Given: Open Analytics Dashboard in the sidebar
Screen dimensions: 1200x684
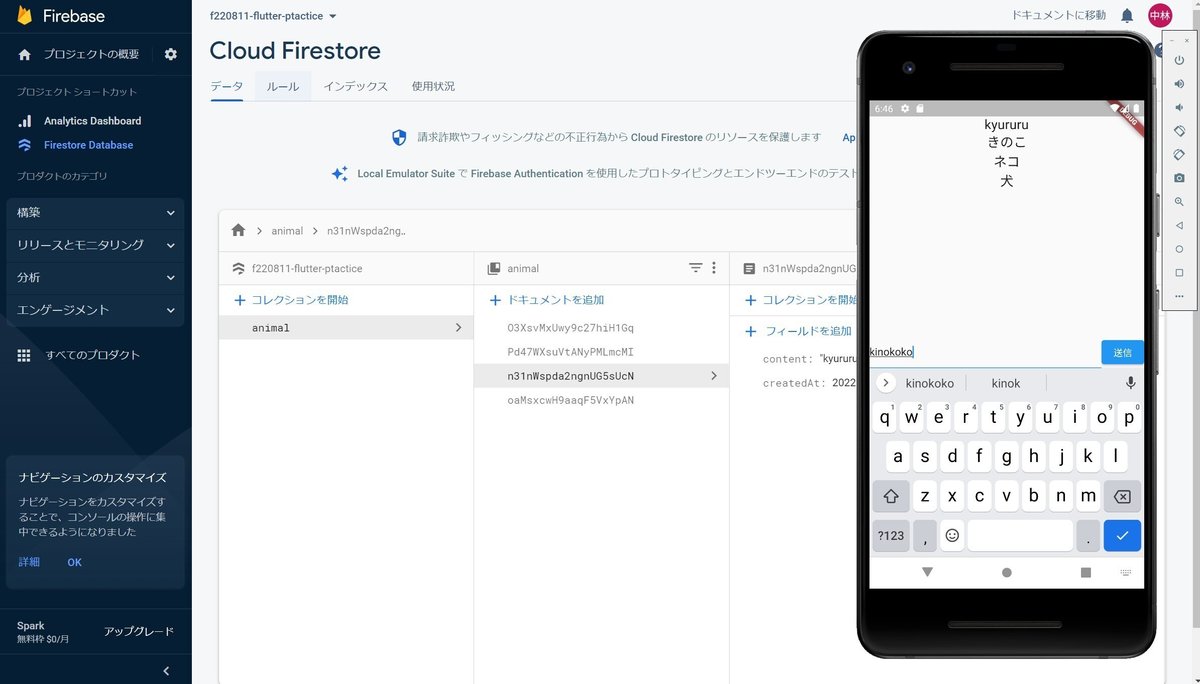Looking at the screenshot, I should (92, 121).
